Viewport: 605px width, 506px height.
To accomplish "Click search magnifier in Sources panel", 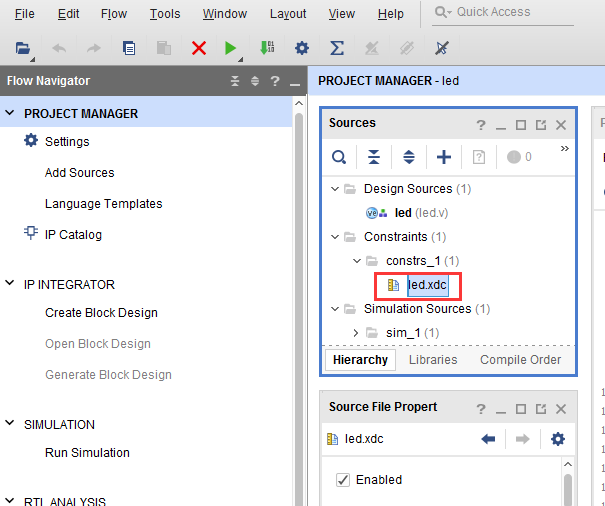I will 339,157.
